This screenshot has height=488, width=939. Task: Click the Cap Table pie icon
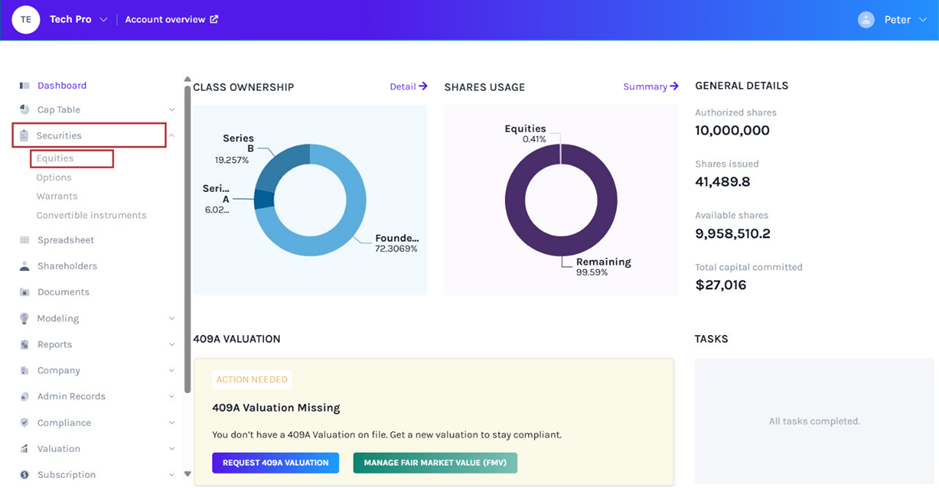pyautogui.click(x=25, y=110)
